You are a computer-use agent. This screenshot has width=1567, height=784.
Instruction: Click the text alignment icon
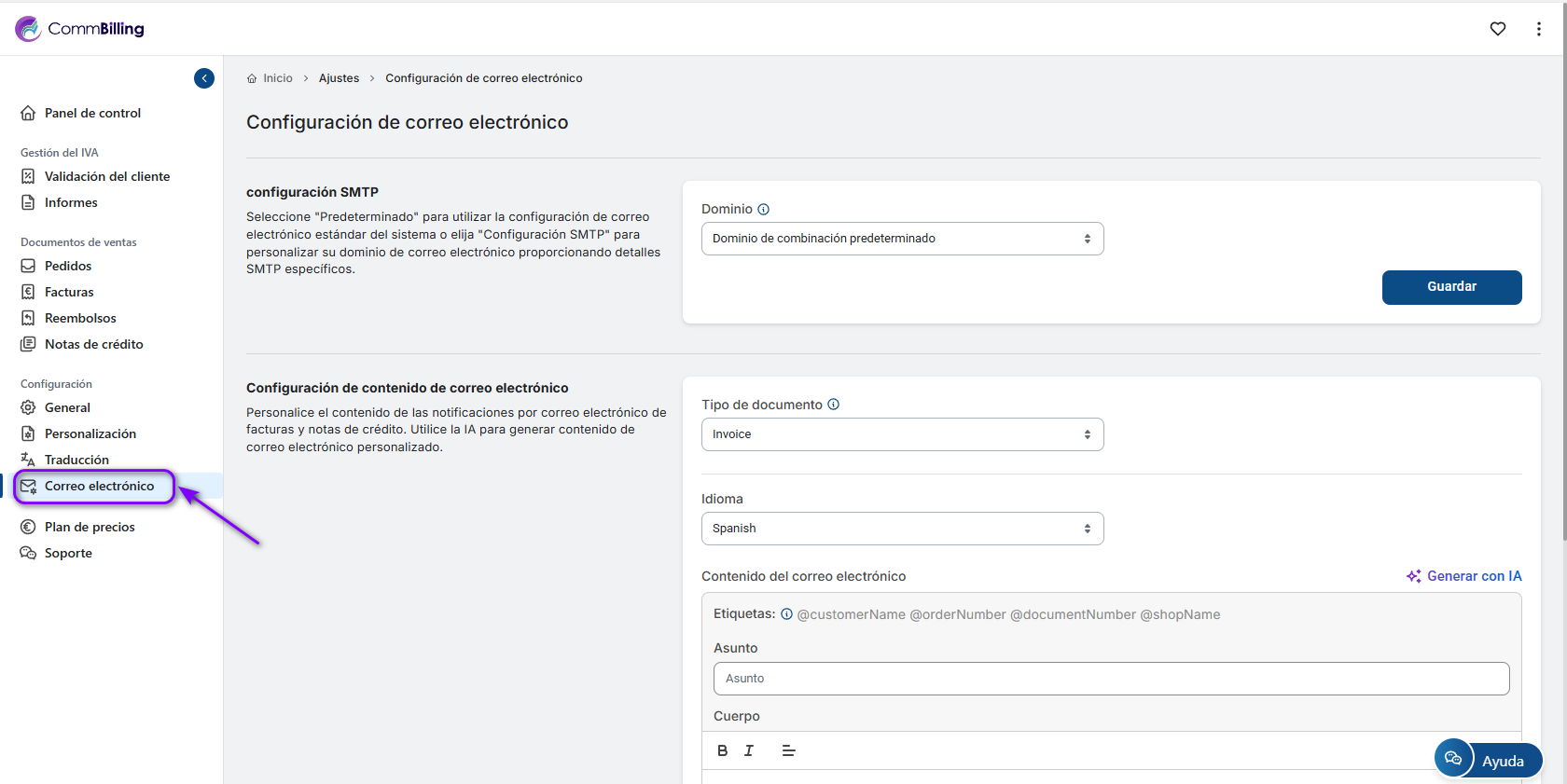[788, 750]
